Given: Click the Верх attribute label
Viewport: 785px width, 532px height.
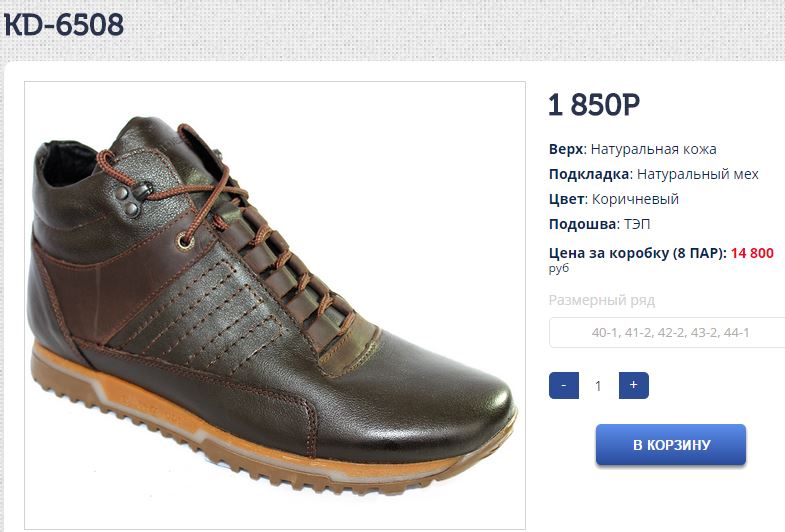Looking at the screenshot, I should click(565, 149).
